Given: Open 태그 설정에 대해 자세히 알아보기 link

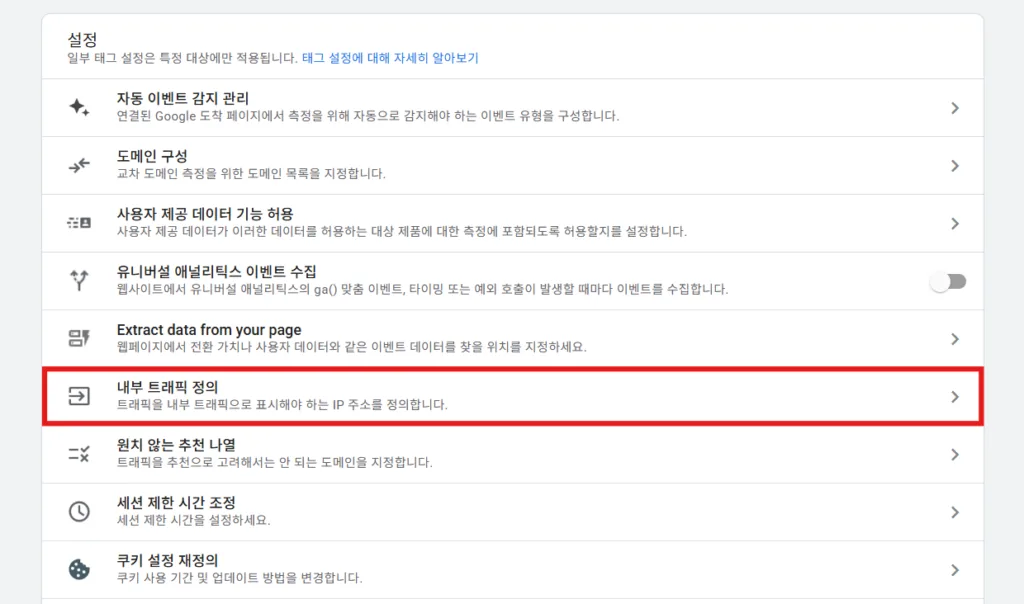Looking at the screenshot, I should [390, 58].
